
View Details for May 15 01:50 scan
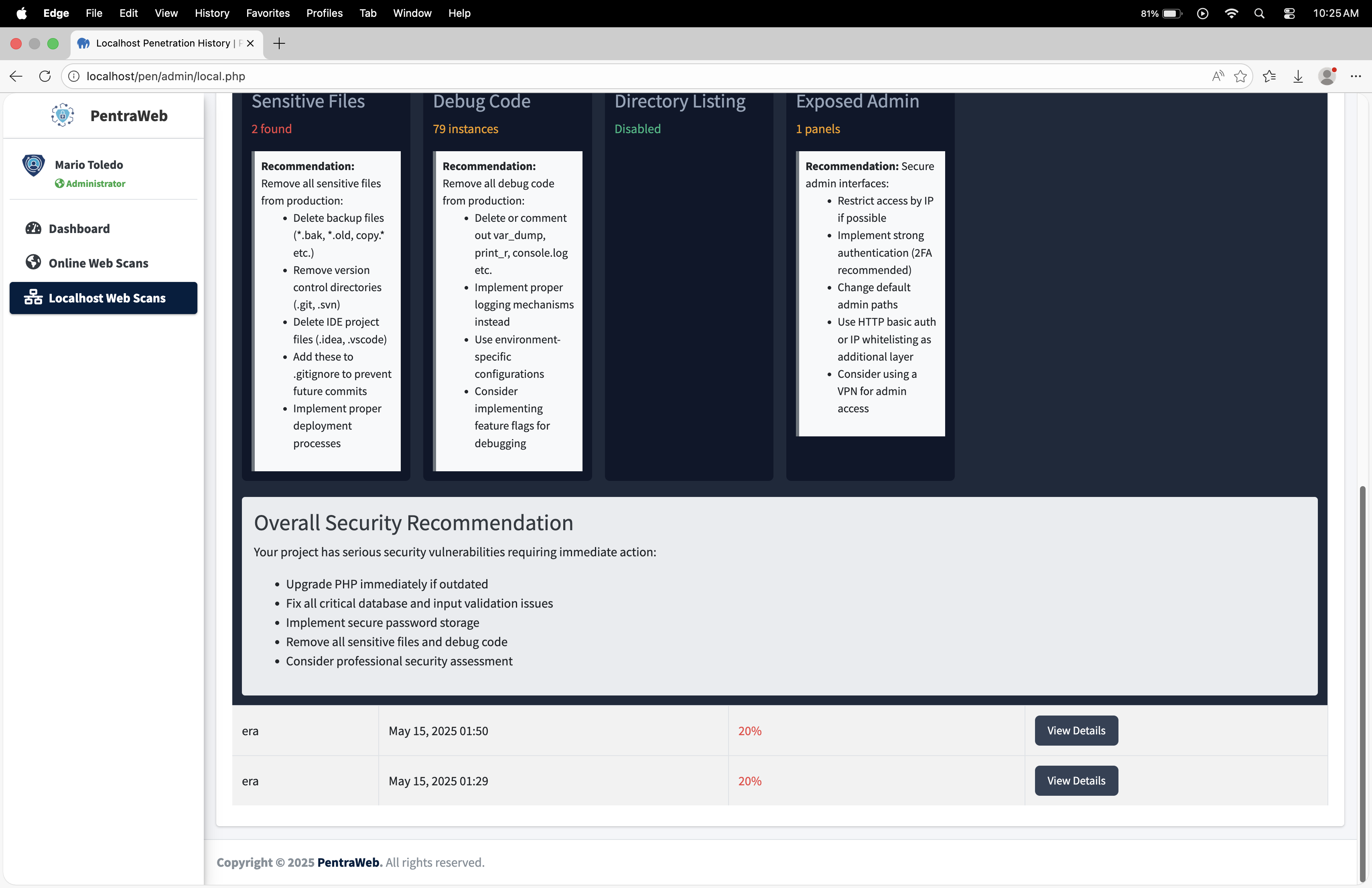pos(1076,730)
